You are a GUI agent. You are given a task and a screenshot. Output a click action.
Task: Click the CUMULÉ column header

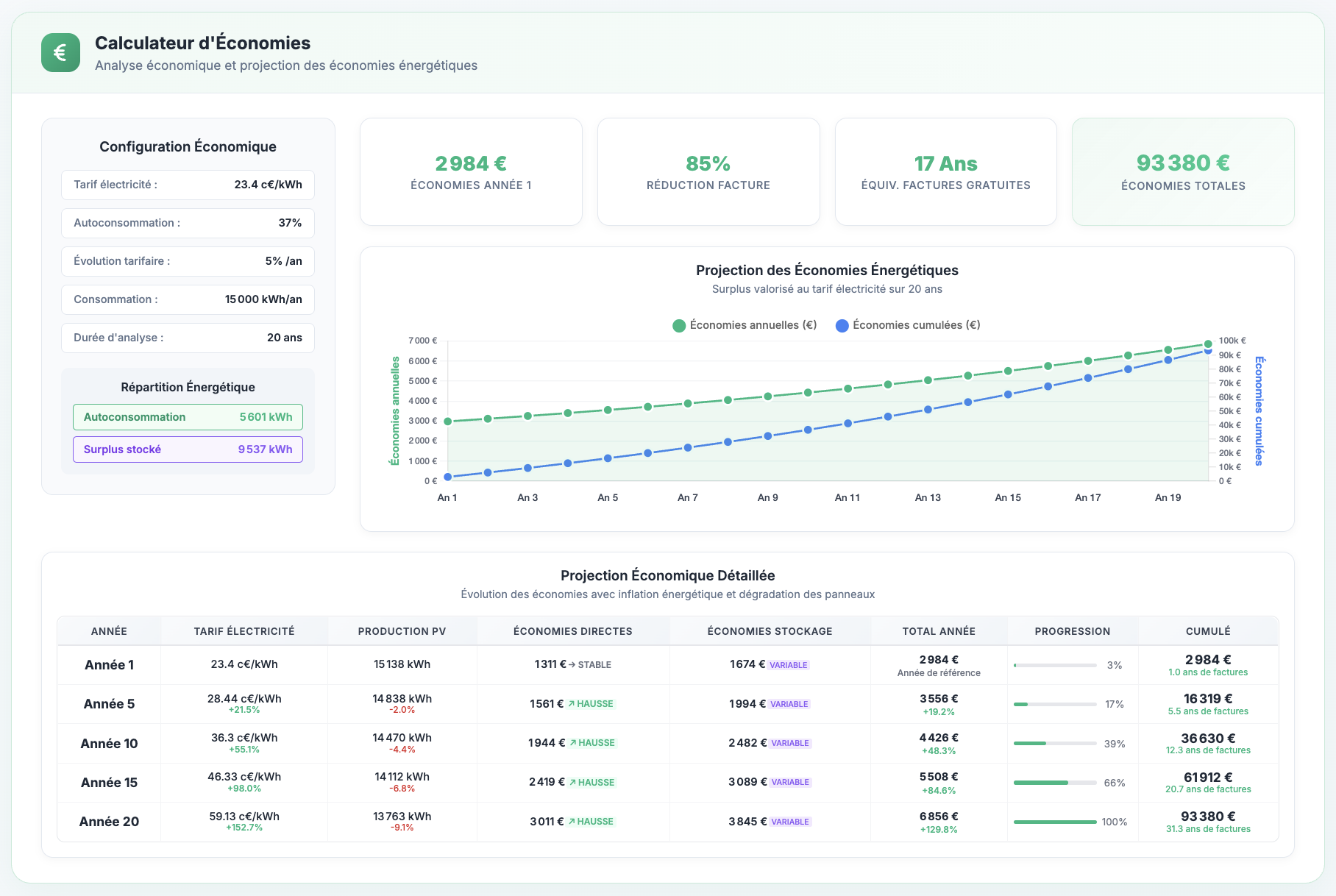pos(1207,631)
